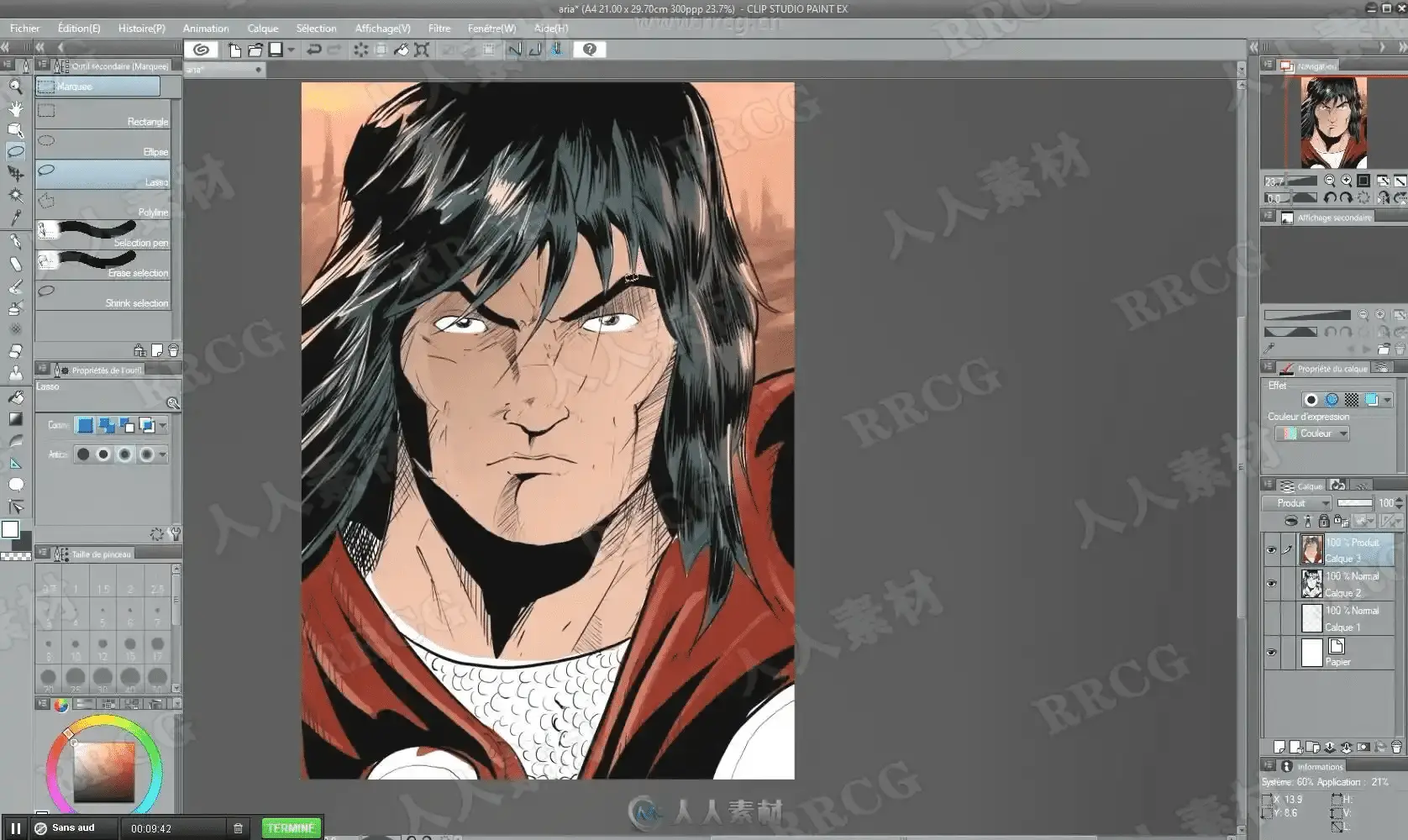Create a new raster layer
This screenshot has height=840, width=1408.
click(x=1279, y=747)
